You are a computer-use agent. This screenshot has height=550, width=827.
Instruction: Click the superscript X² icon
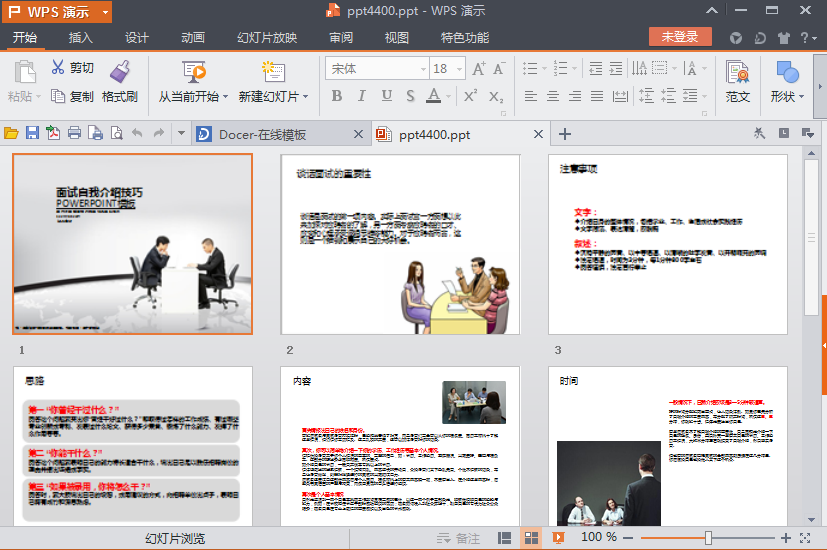470,96
